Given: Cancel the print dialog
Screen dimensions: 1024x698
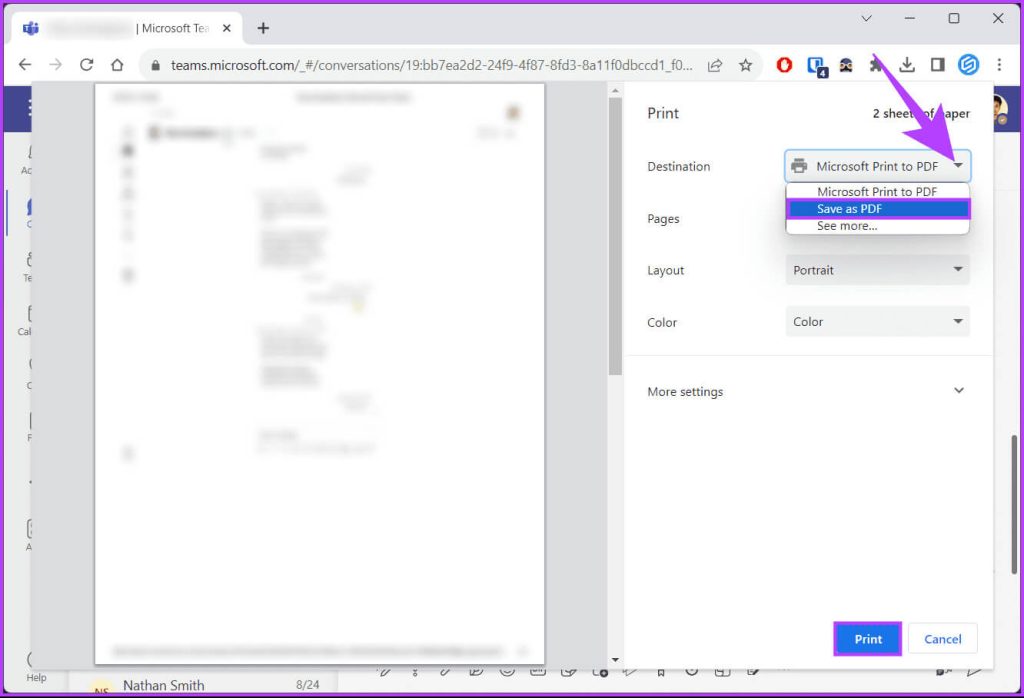Looking at the screenshot, I should coord(942,639).
